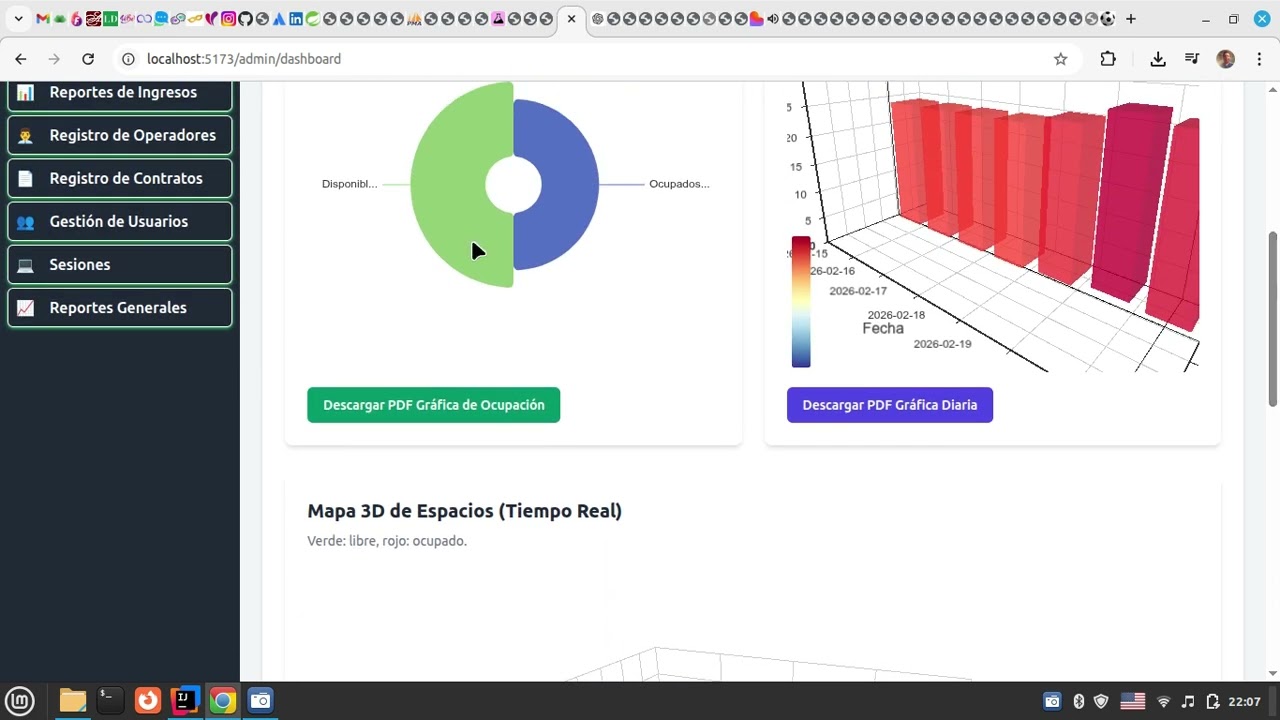
Task: Click the 2026-02-19 date tick label
Action: point(942,344)
